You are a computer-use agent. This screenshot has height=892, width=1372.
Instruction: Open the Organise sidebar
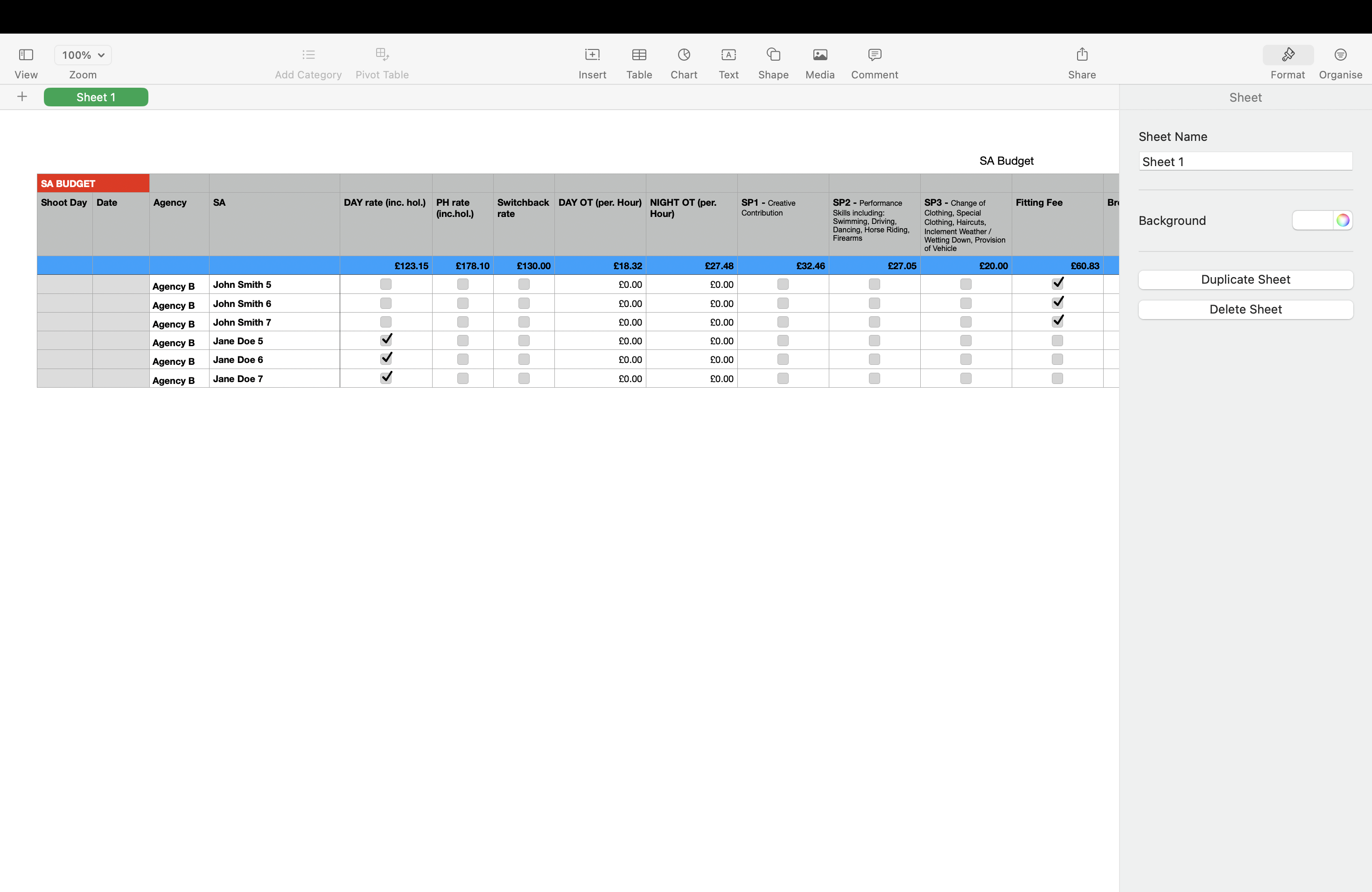(1340, 56)
